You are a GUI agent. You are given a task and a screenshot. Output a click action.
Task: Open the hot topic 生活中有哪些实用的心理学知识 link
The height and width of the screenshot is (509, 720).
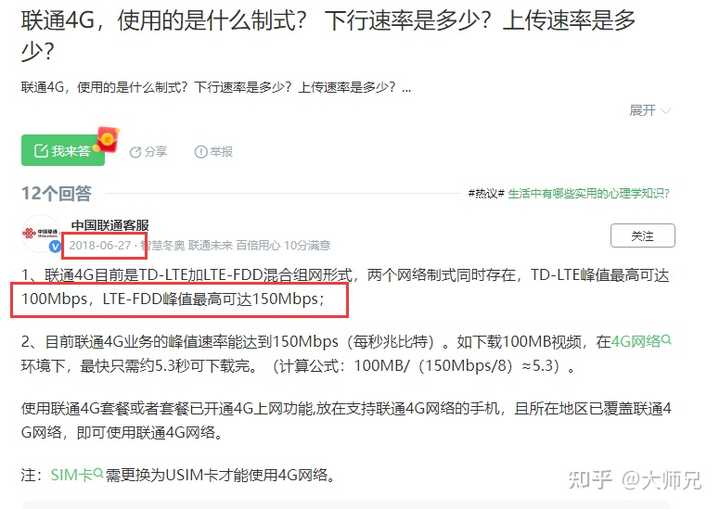[x=589, y=193]
